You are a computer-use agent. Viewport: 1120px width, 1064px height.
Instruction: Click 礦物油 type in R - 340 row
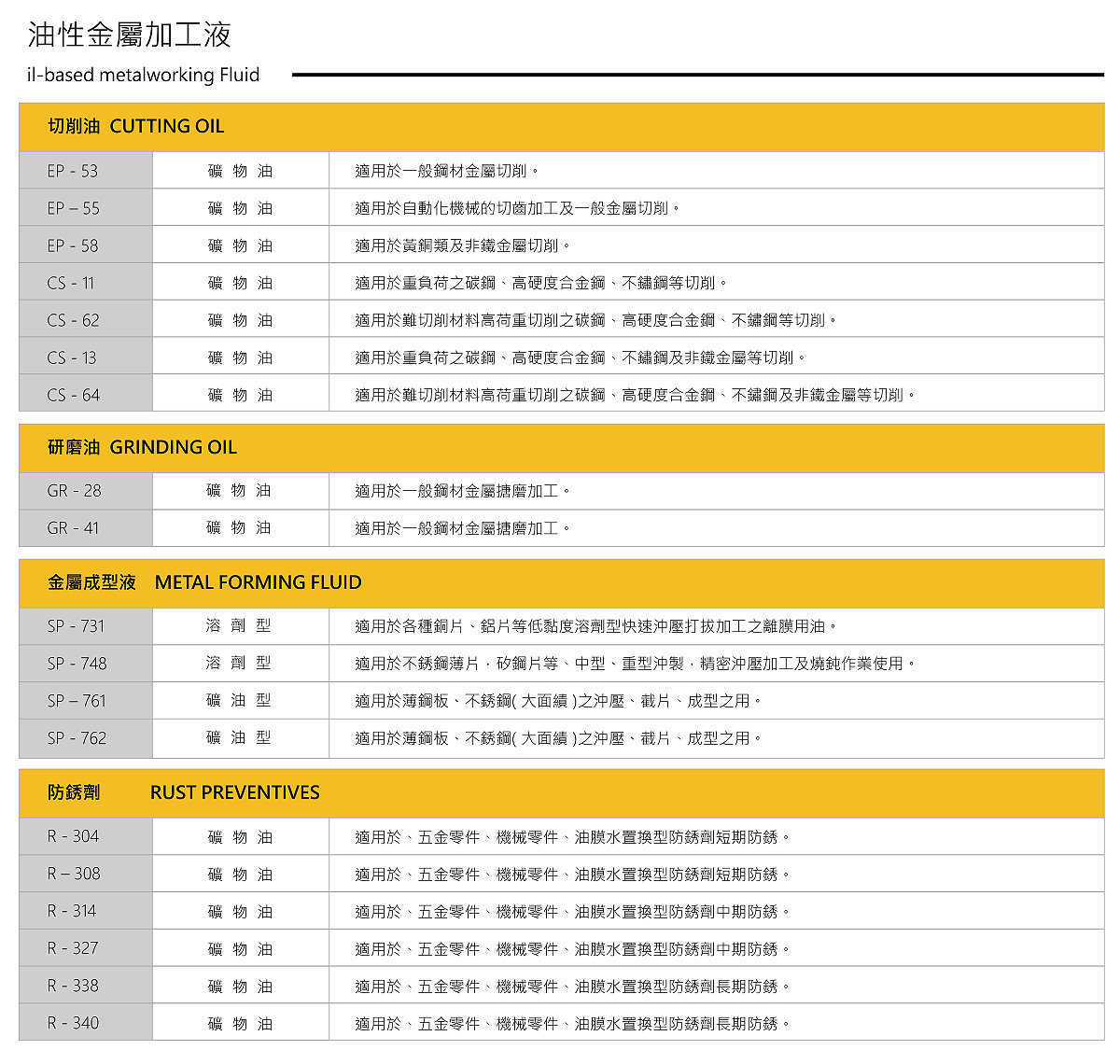point(241,1023)
